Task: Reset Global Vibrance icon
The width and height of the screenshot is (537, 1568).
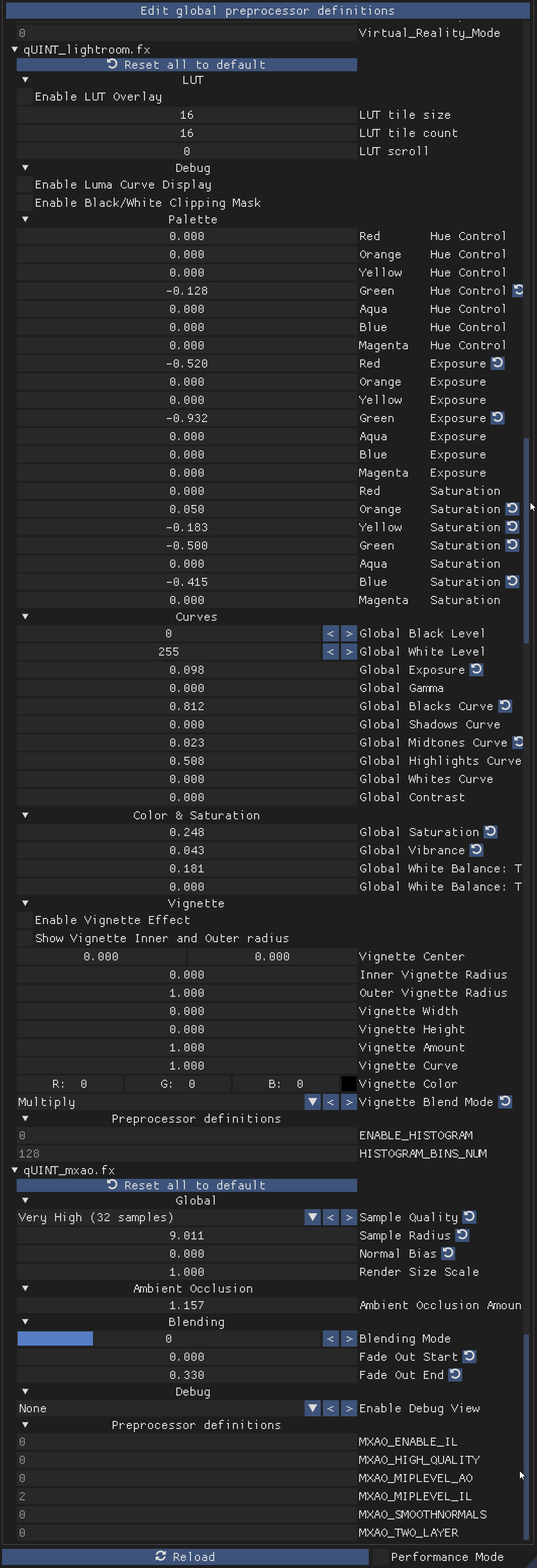Action: pyautogui.click(x=476, y=850)
